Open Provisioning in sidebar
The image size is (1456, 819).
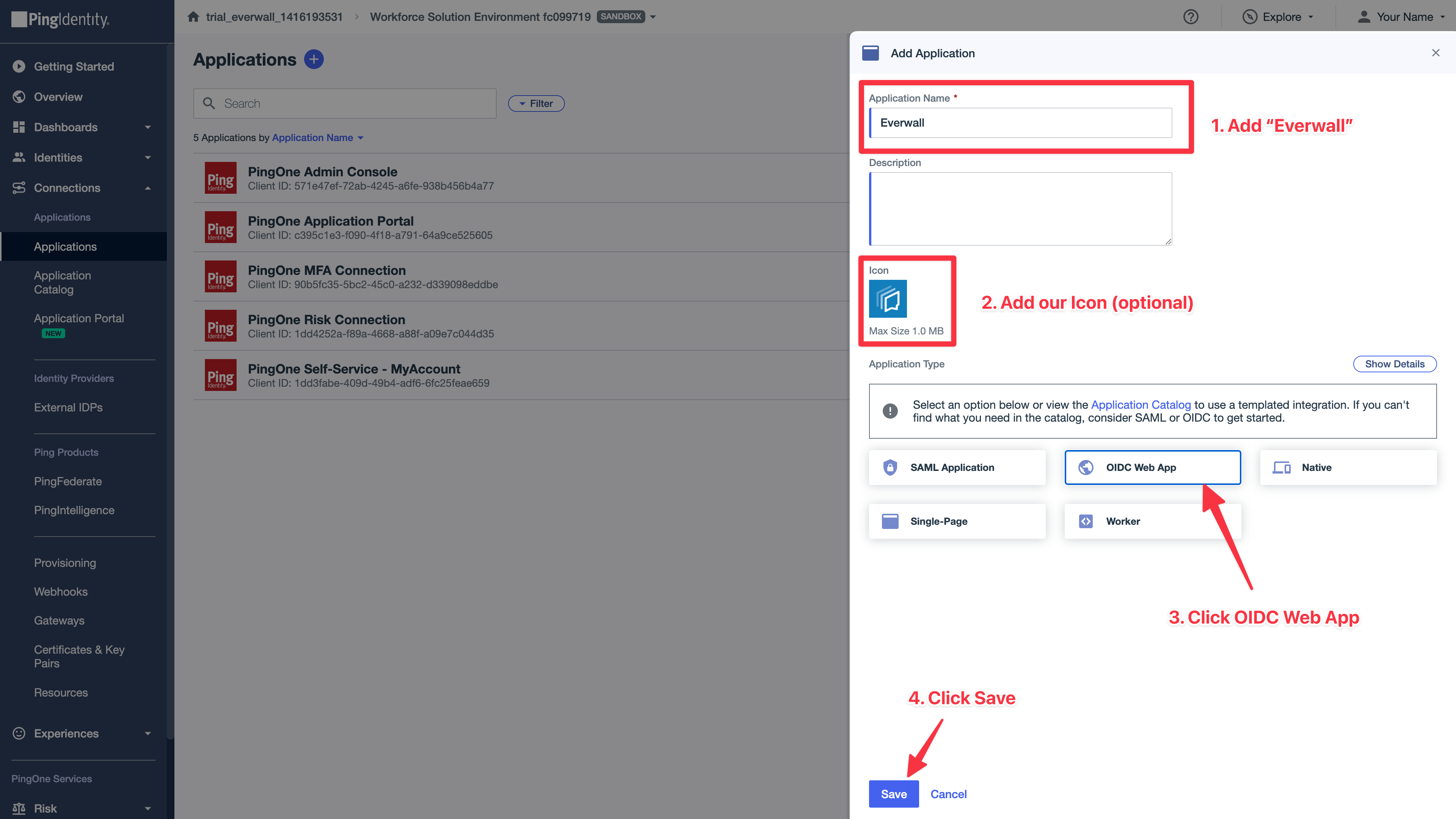[x=65, y=563]
